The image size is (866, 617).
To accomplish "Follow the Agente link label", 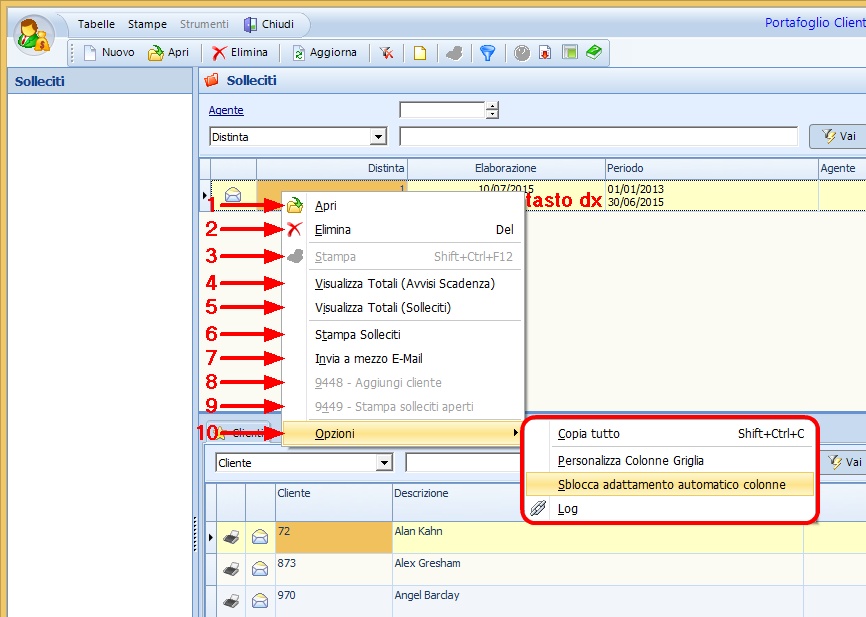I will (x=226, y=111).
